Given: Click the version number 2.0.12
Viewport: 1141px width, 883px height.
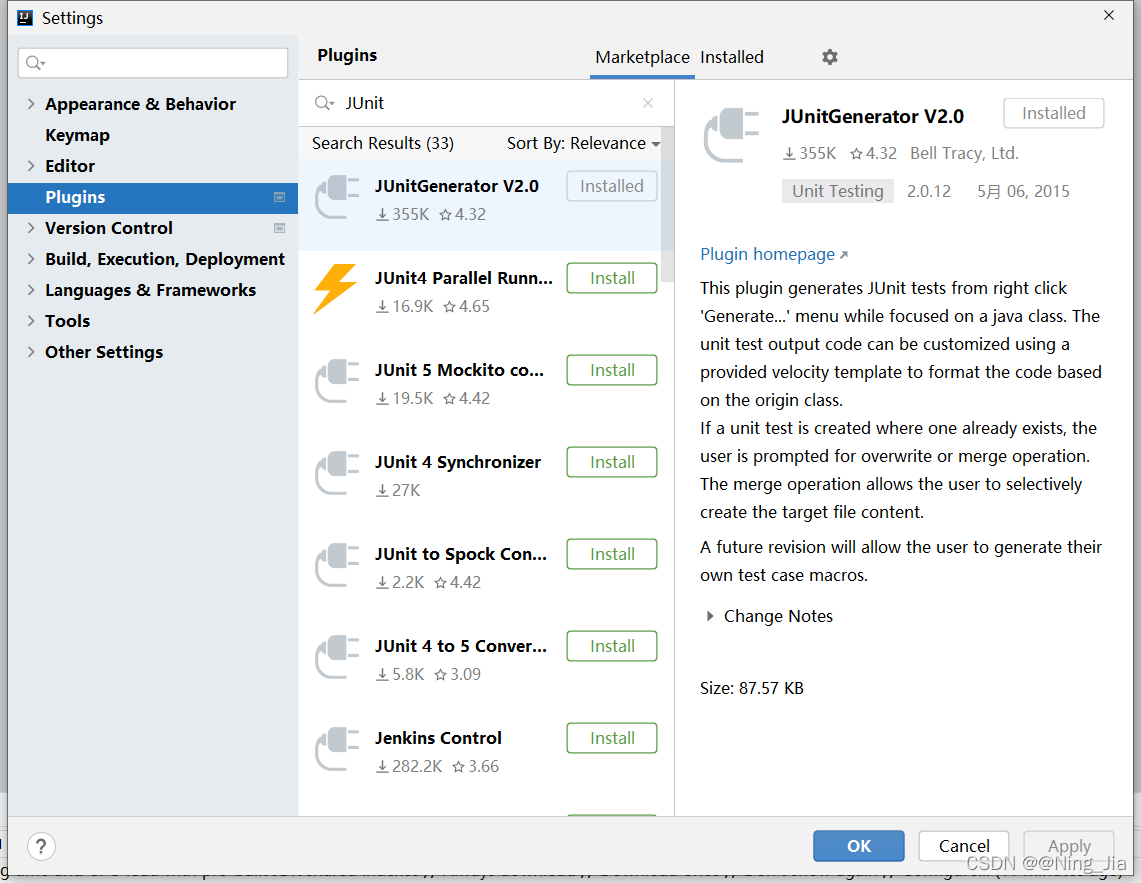Looking at the screenshot, I should click(929, 191).
